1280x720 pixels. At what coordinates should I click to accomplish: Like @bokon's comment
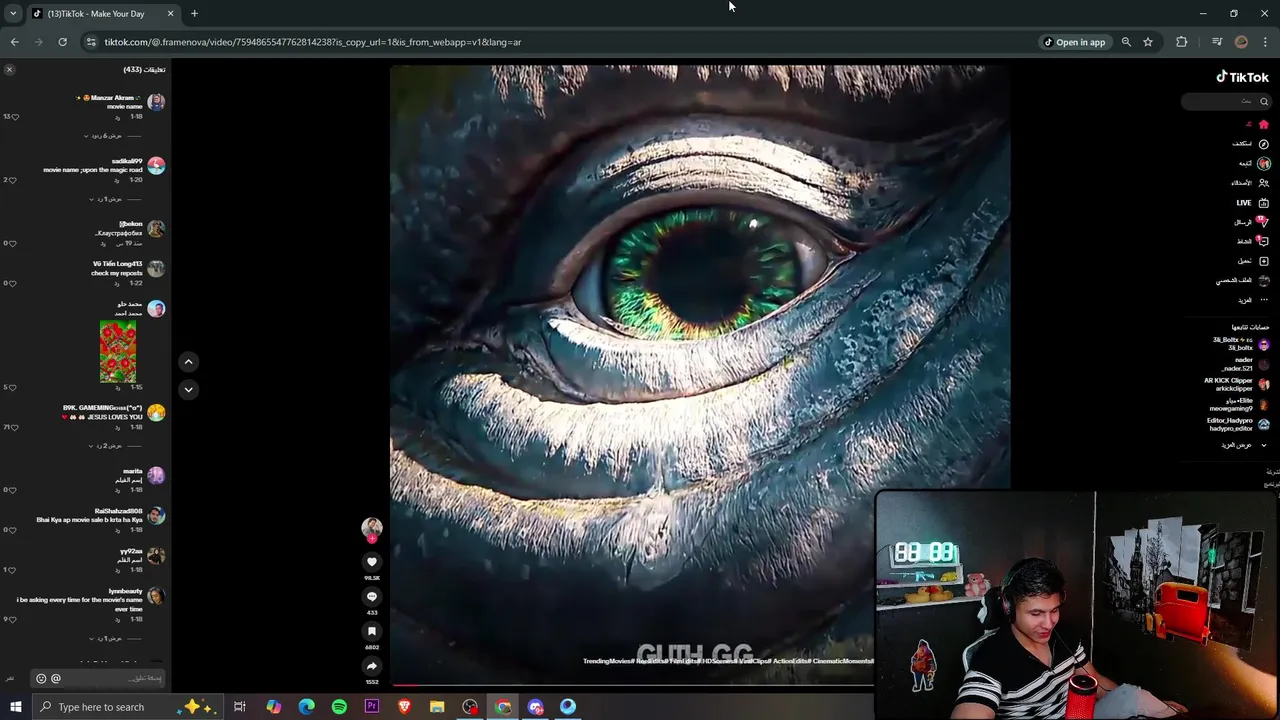[13, 243]
